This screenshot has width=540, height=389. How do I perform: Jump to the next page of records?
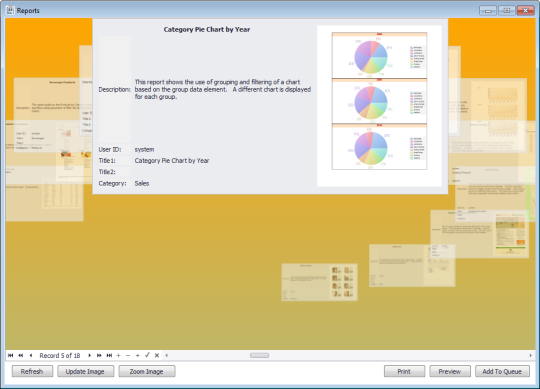pos(99,355)
